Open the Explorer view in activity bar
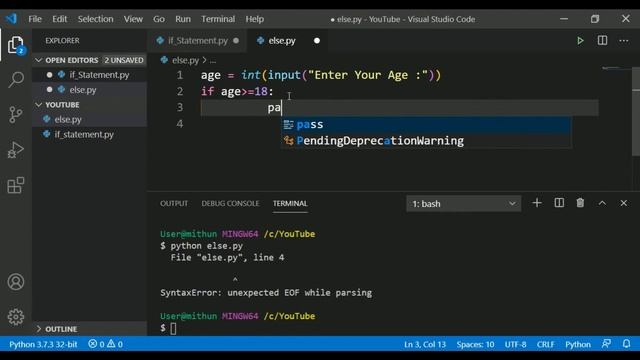The height and width of the screenshot is (360, 640). click(16, 45)
